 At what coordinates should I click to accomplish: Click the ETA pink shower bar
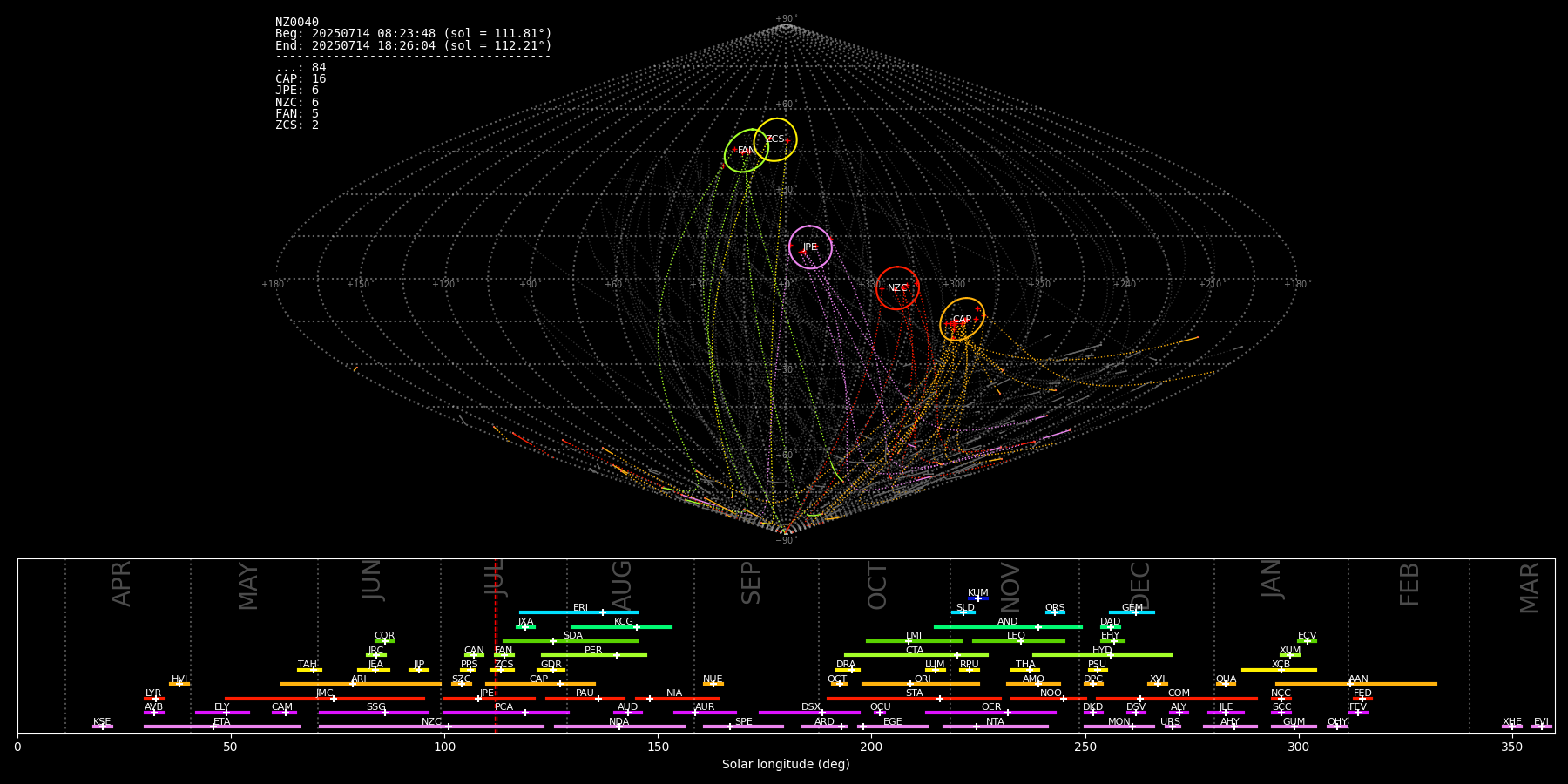pos(222,727)
